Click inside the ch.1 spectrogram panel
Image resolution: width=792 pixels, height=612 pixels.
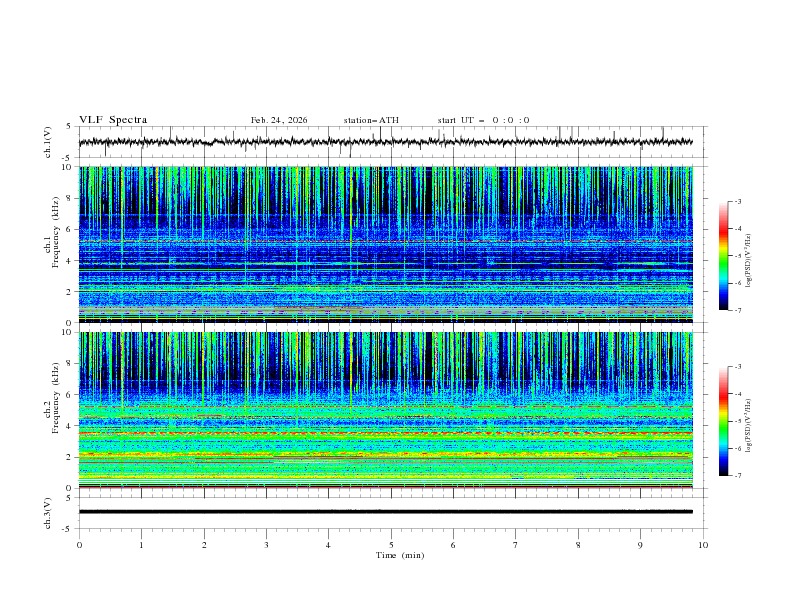click(x=386, y=244)
